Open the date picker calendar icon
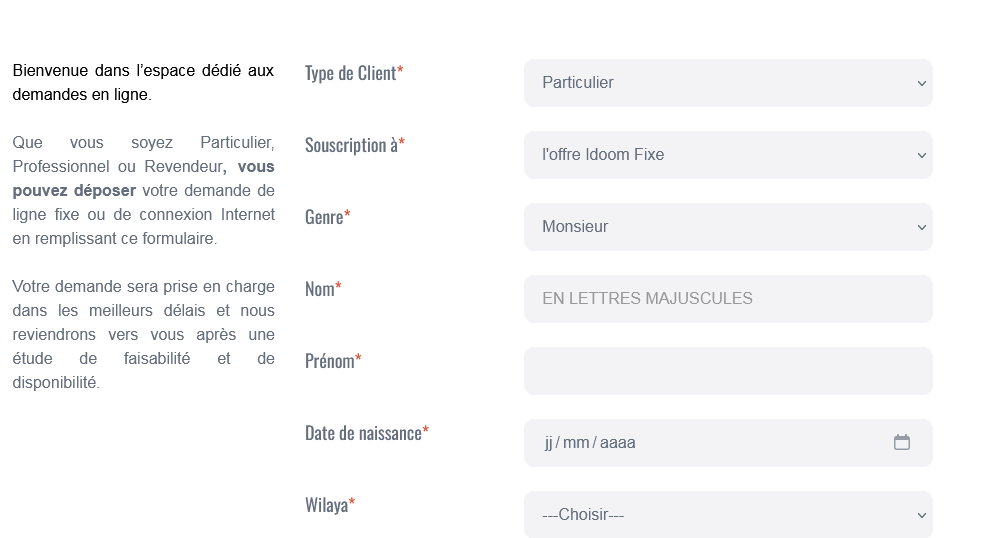This screenshot has height=538, width=1008. (x=901, y=442)
